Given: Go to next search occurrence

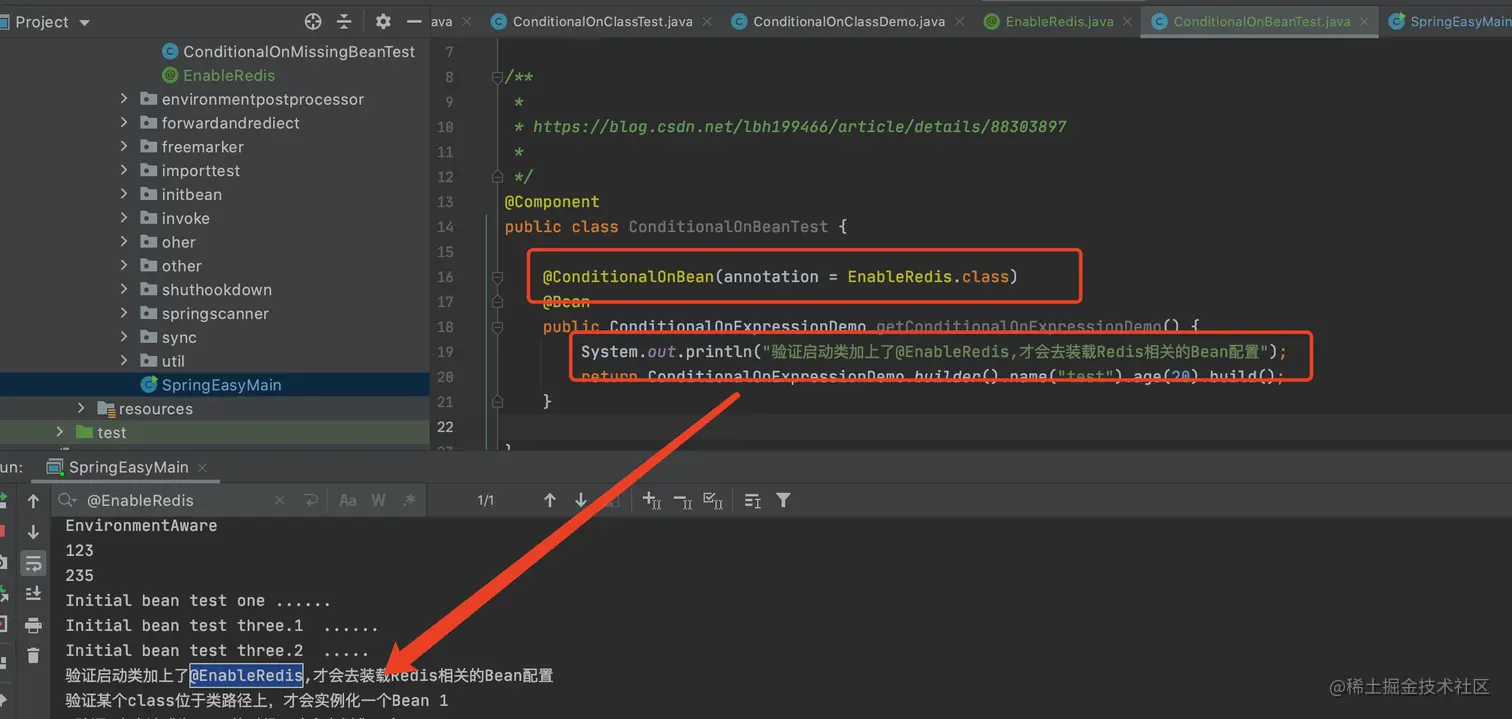Looking at the screenshot, I should [x=580, y=500].
